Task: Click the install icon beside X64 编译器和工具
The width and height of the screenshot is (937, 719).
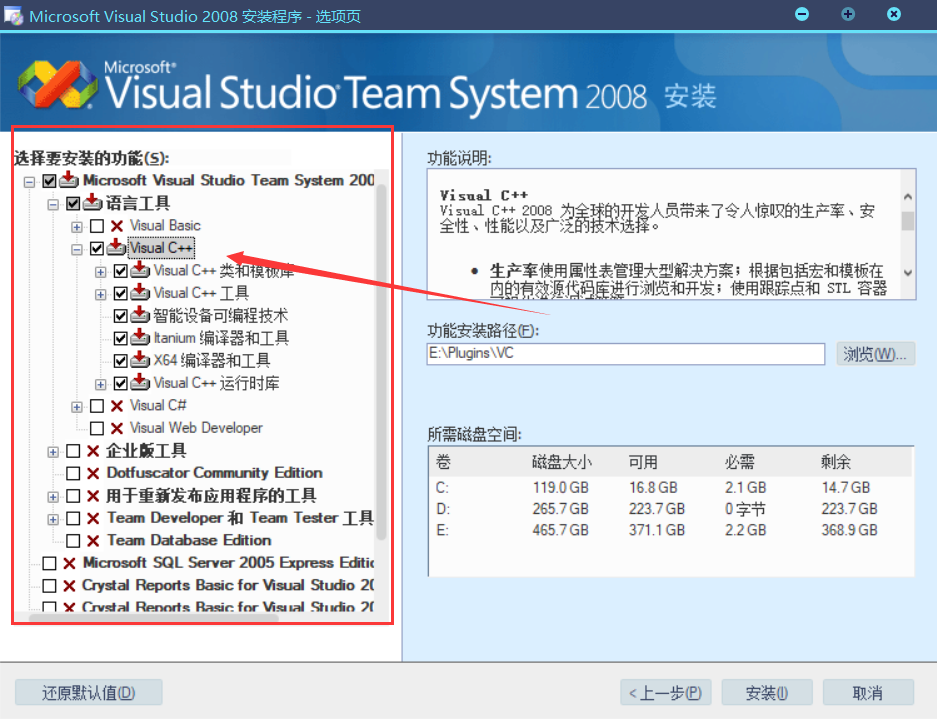Action: (x=140, y=360)
